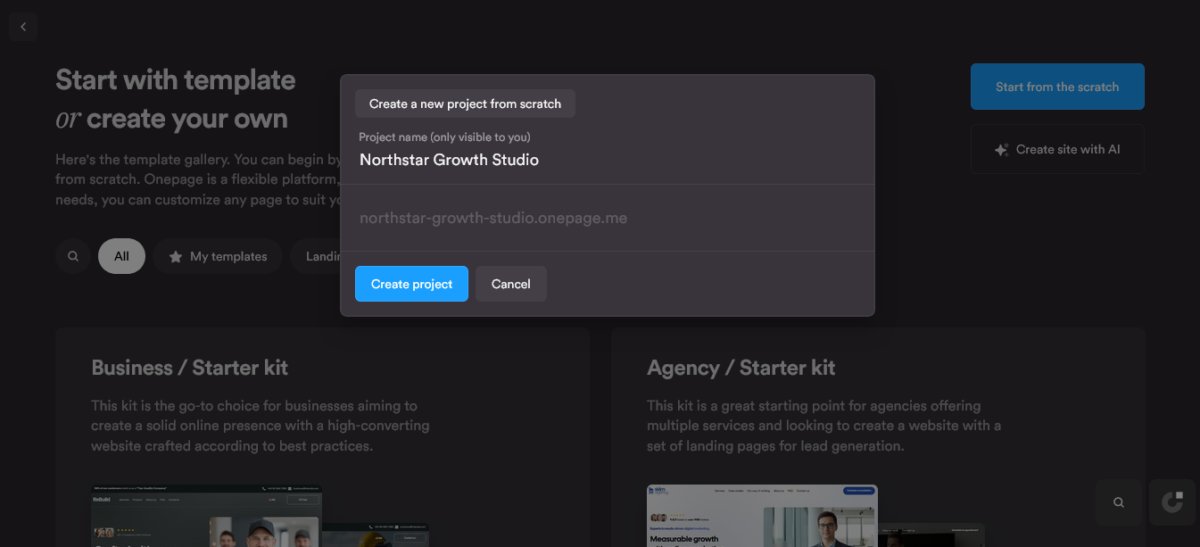The width and height of the screenshot is (1200, 547).
Task: Click the star icon in My templates
Action: [x=176, y=257]
